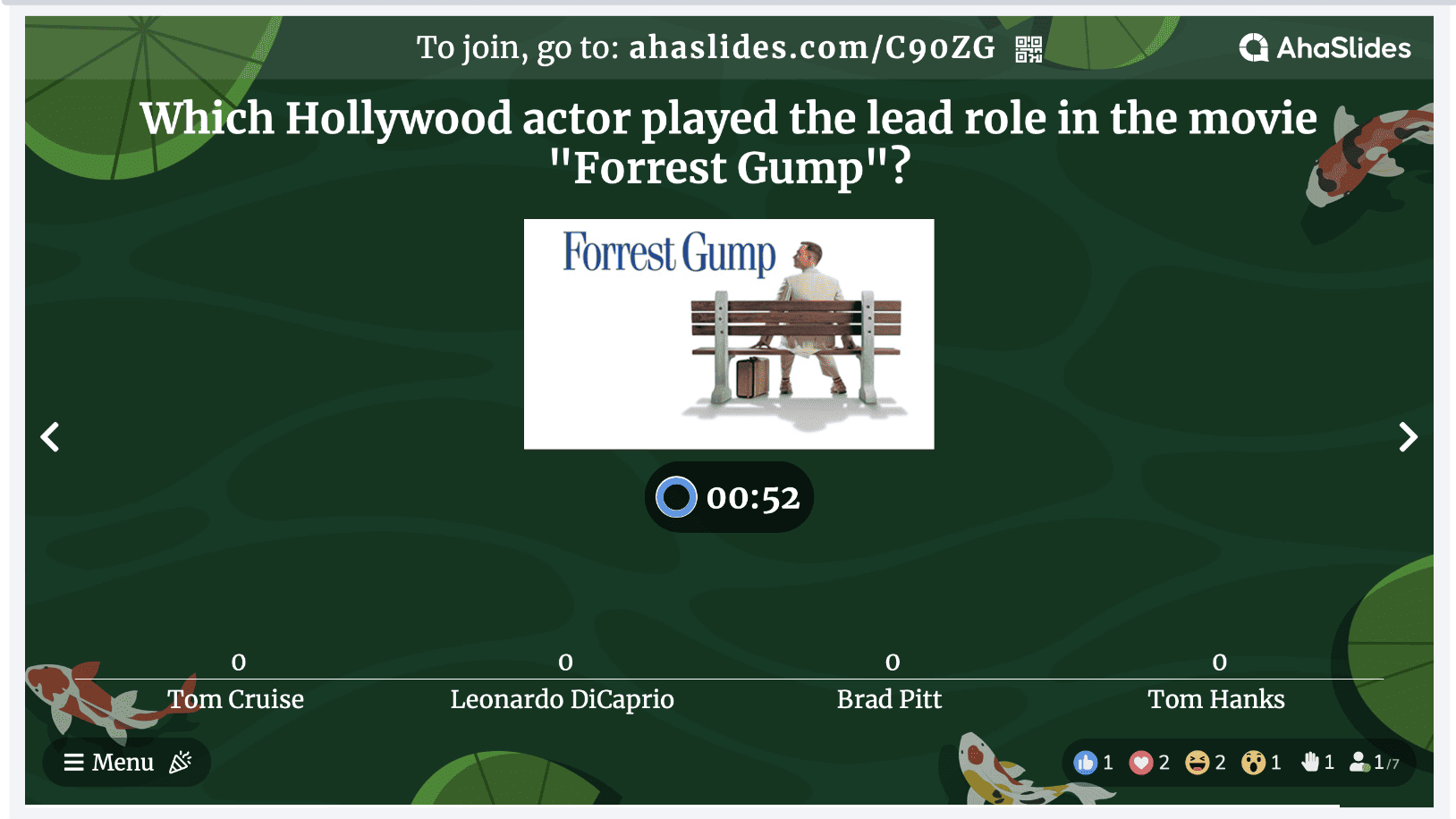Send a surprised face reaction

click(1253, 763)
